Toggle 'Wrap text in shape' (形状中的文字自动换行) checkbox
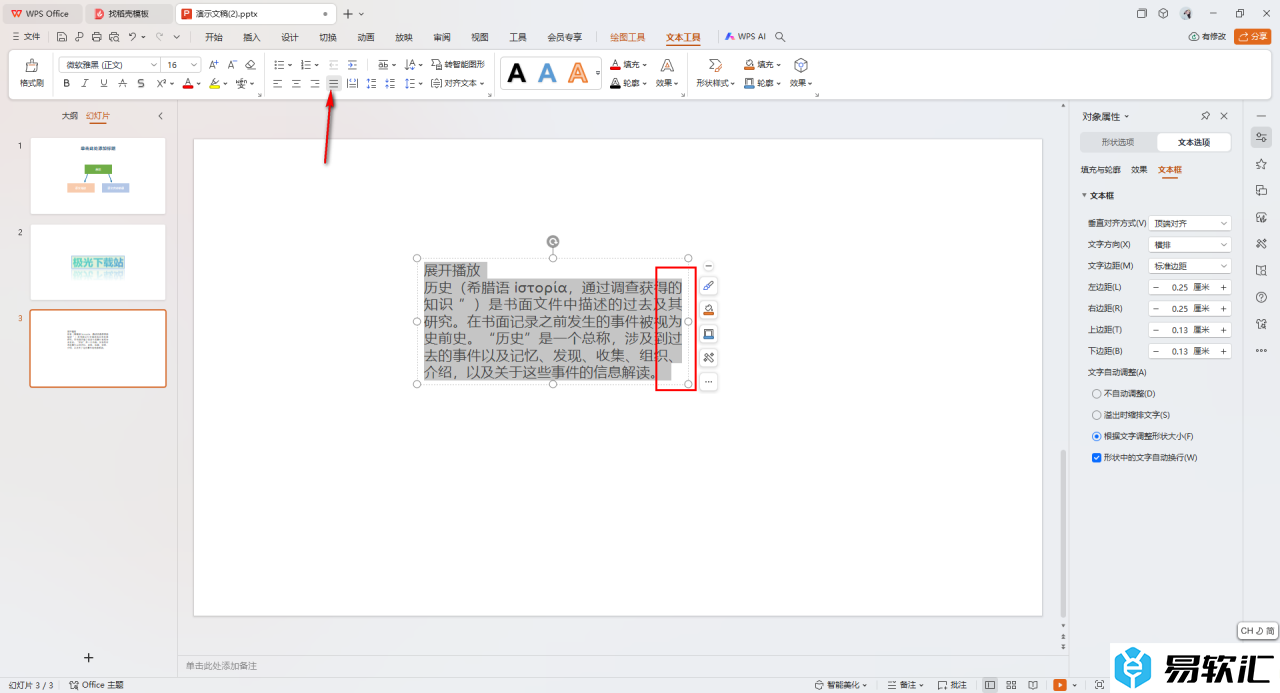 tap(1097, 457)
